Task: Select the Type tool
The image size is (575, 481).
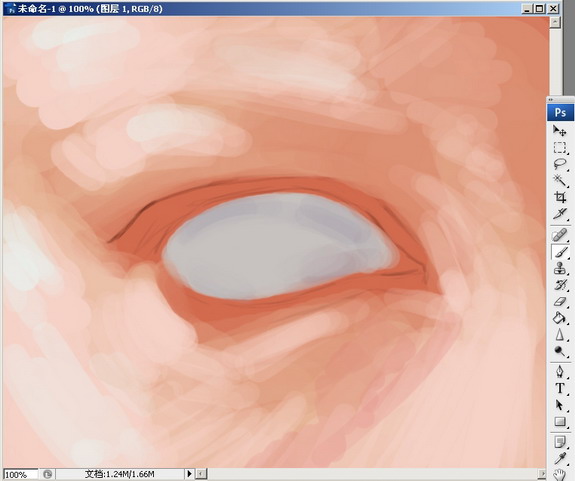Action: point(560,388)
